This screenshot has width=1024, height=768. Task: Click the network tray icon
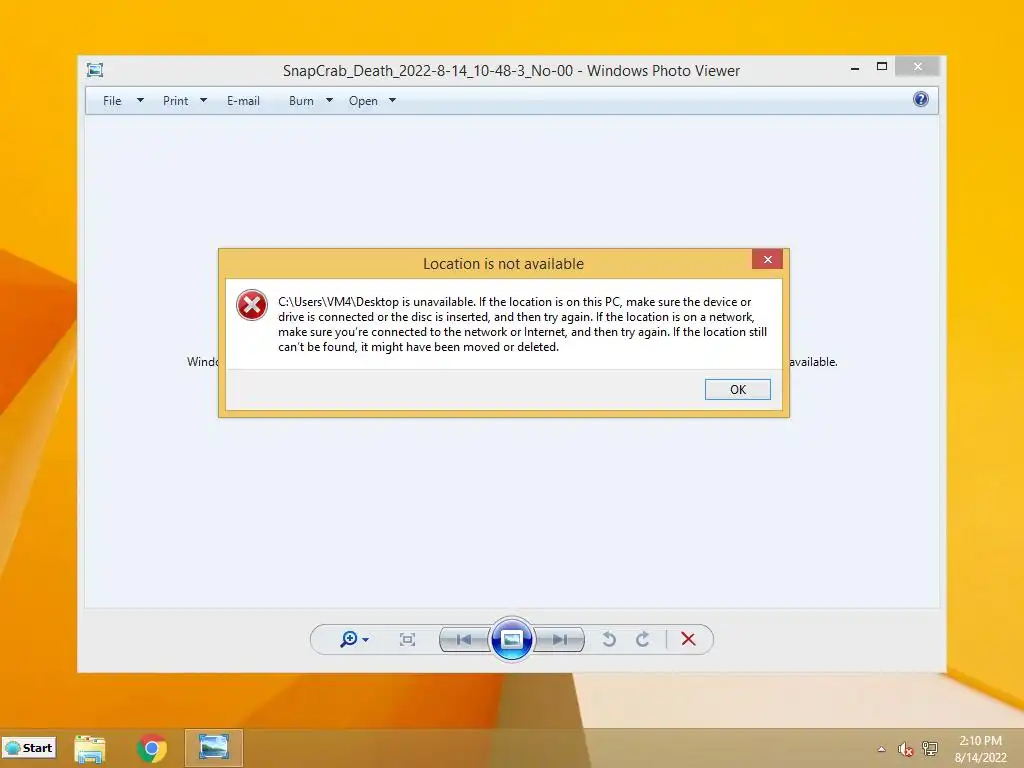coord(930,748)
